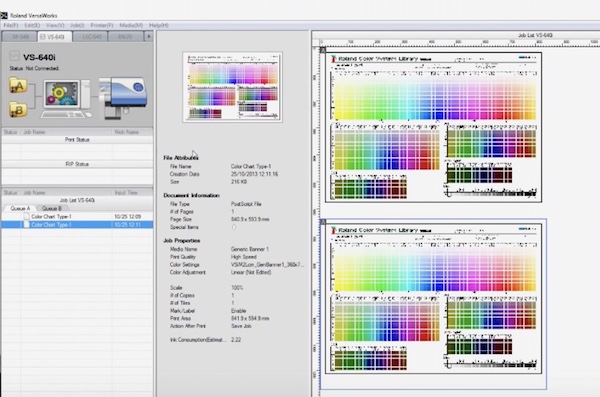This screenshot has width=600, height=397.
Task: Click the 'Job Properties' section heading
Action: coord(182,240)
